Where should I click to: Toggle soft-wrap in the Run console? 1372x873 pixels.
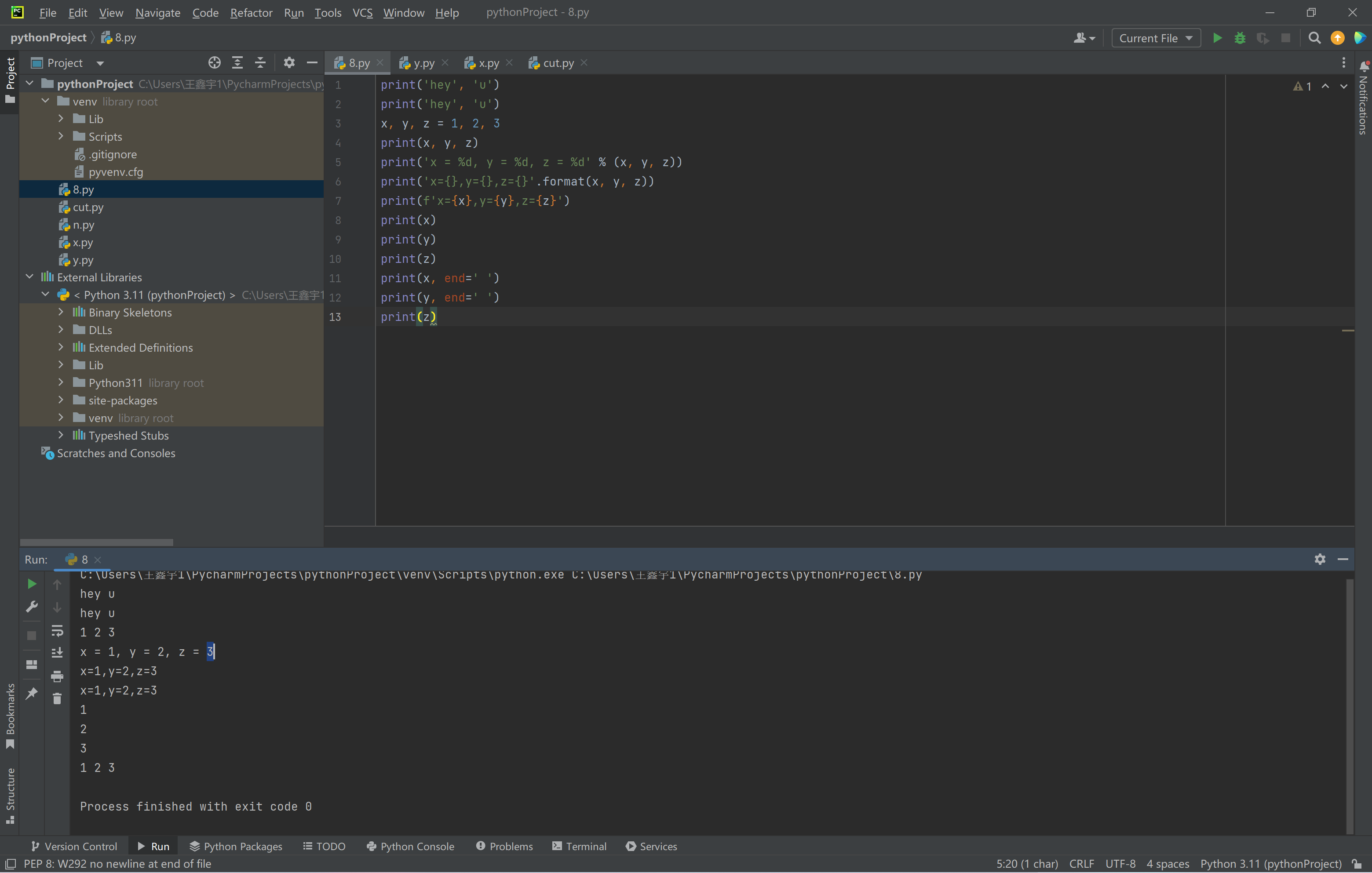coord(57,630)
